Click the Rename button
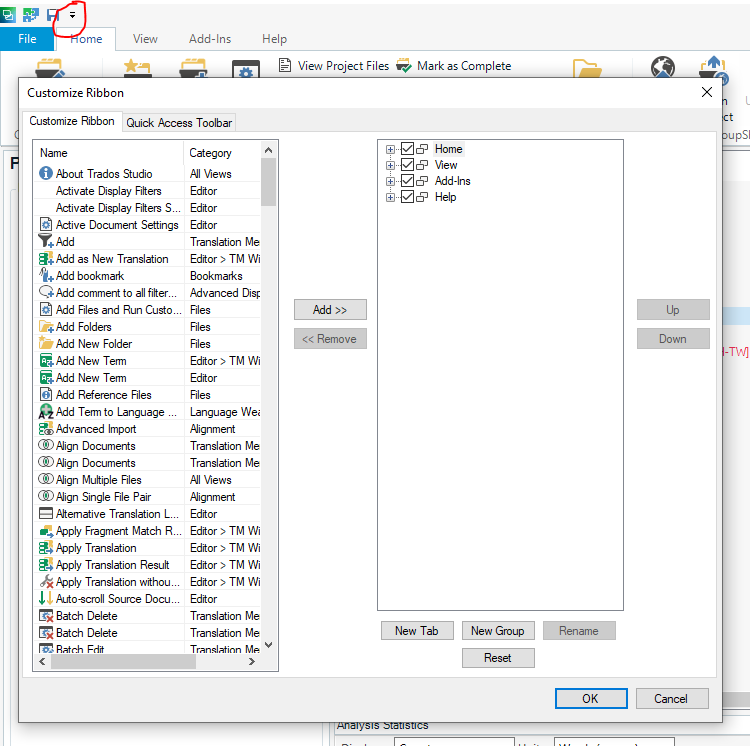 pos(579,631)
